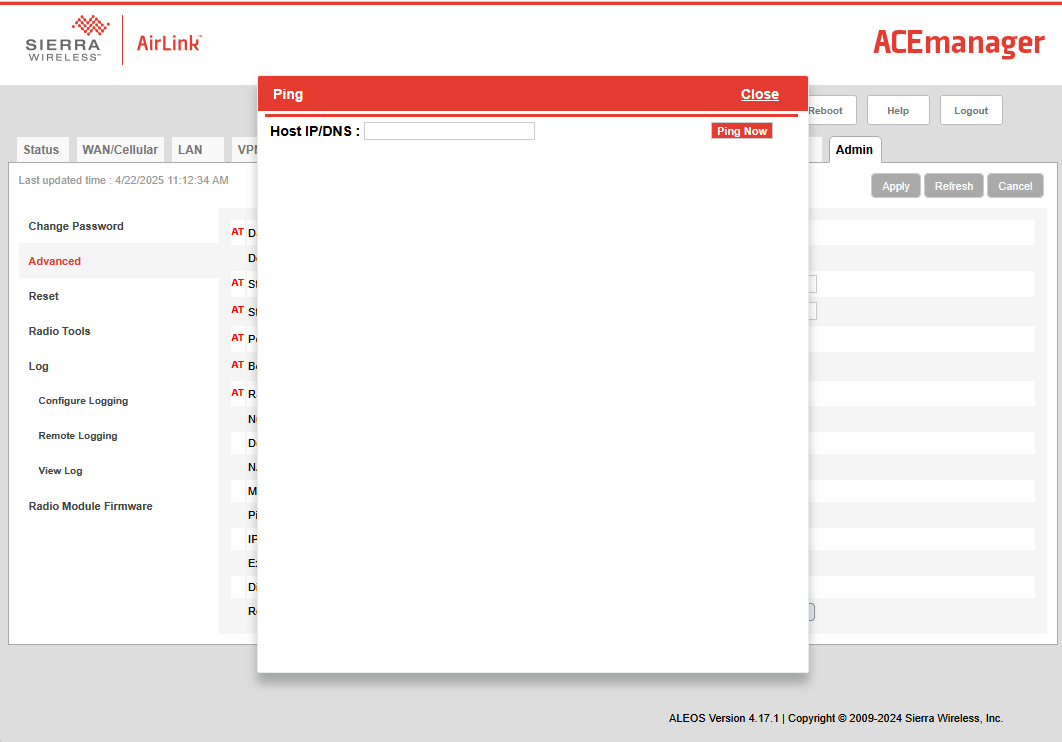Open View Log submenu item
The image size is (1062, 742).
[60, 471]
